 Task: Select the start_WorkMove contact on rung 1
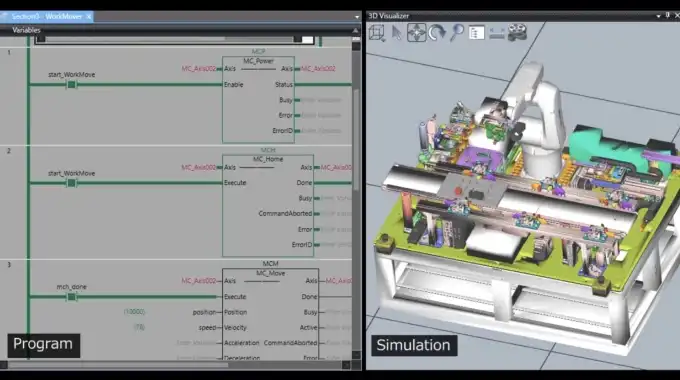(72, 85)
